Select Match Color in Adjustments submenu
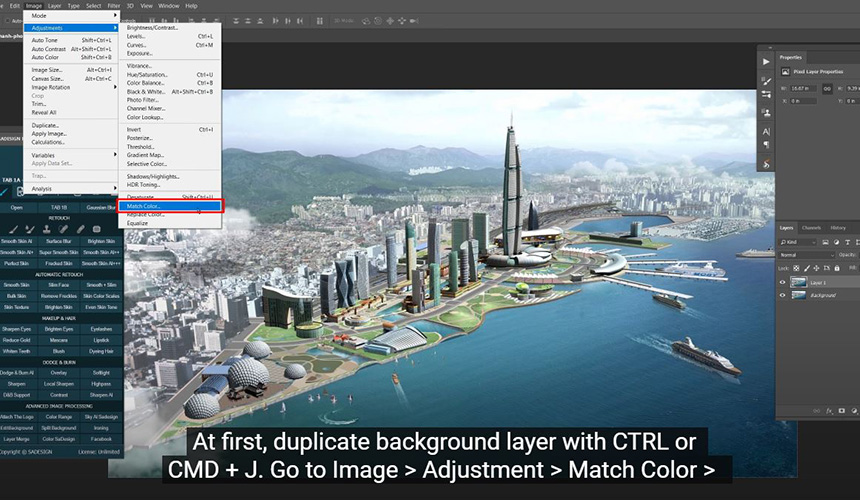Screen dimensions: 860x500 145,206
